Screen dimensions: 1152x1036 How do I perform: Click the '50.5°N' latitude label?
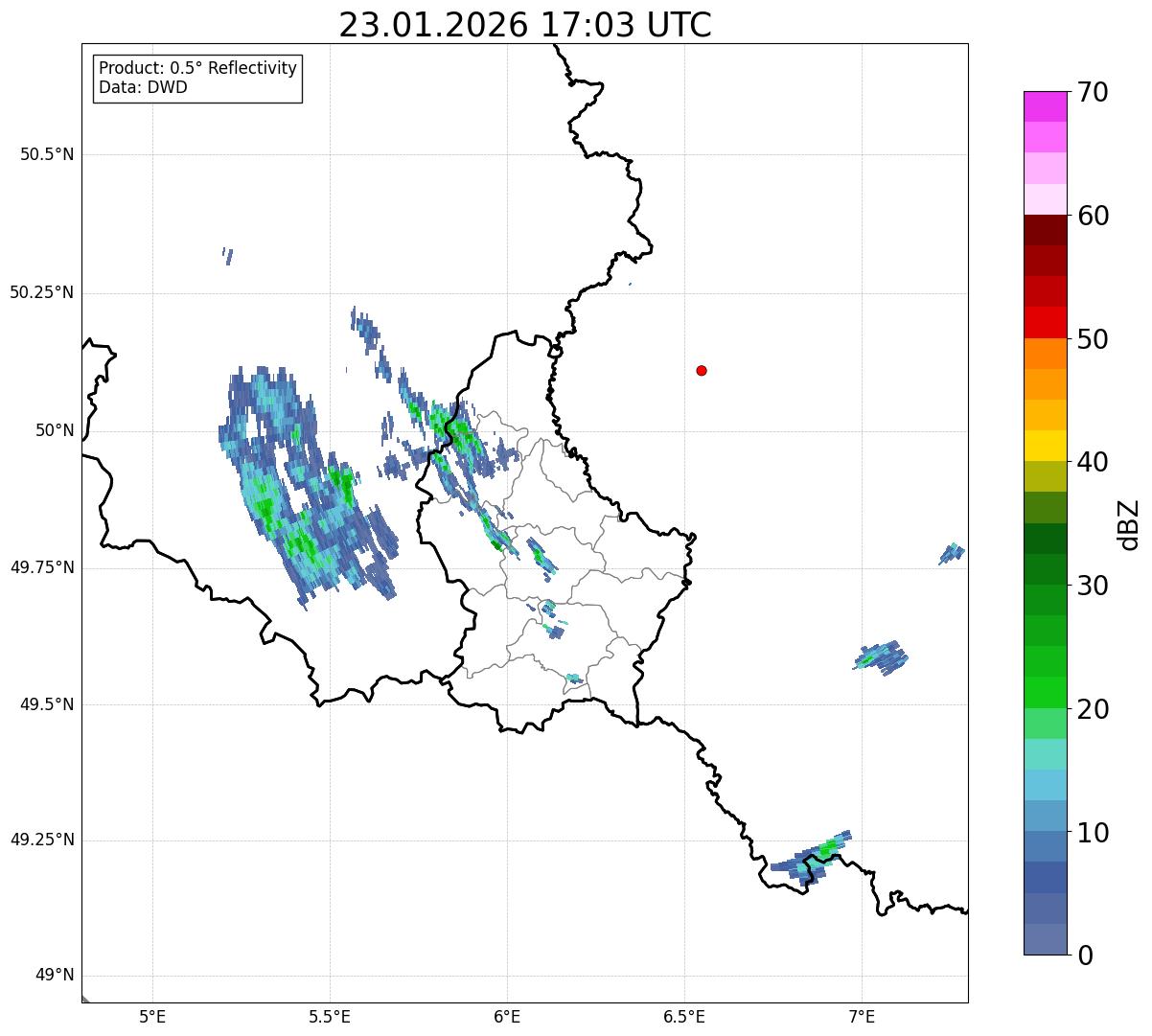pyautogui.click(x=47, y=154)
